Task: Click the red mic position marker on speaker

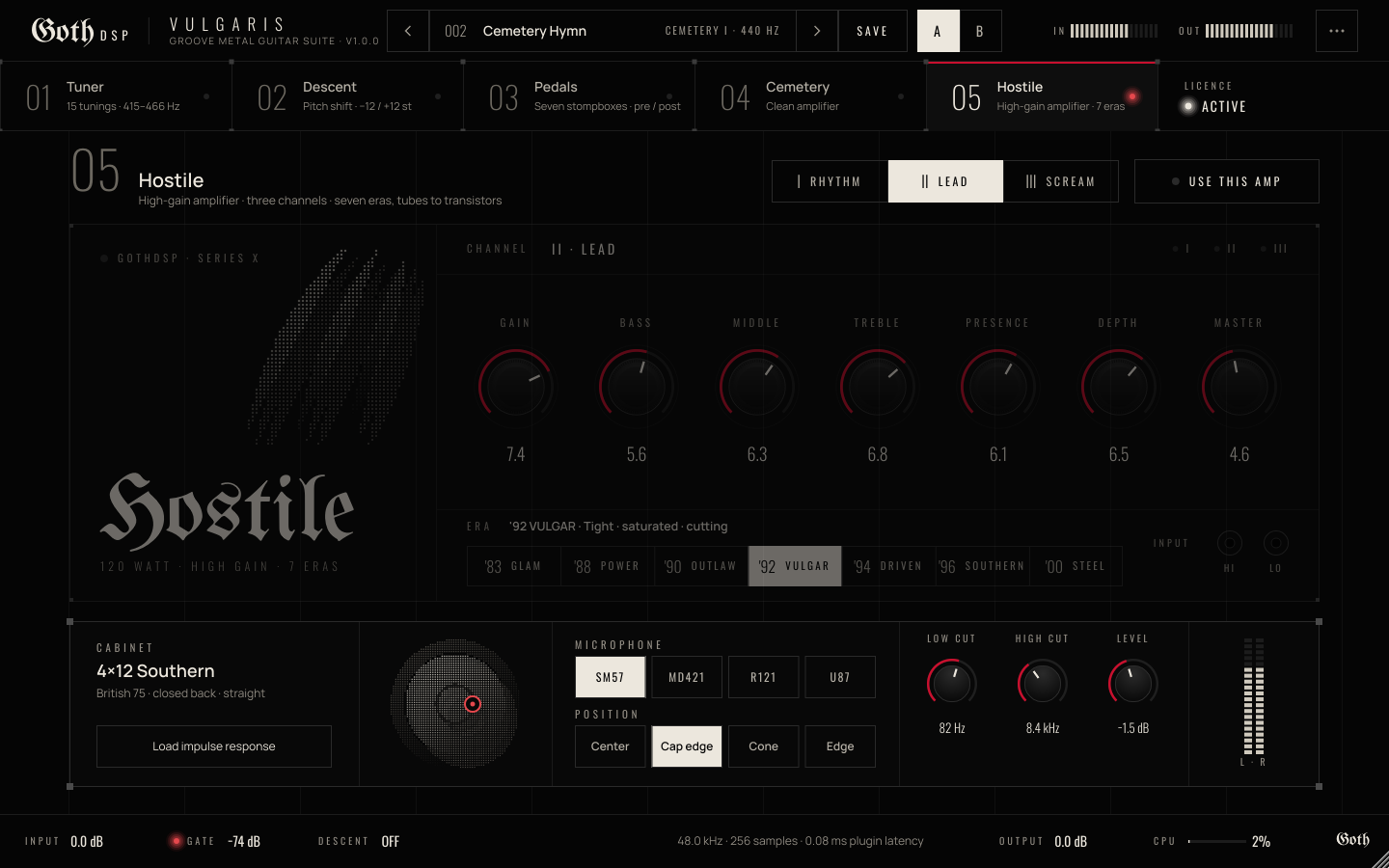Action: 473,704
